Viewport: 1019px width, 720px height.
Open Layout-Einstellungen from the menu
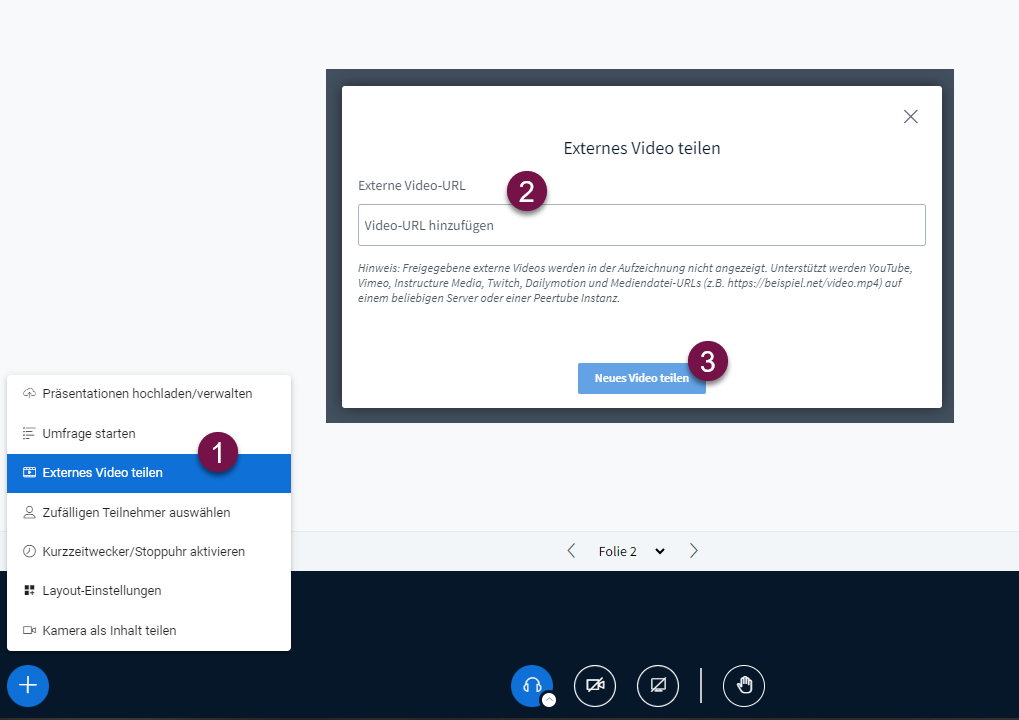149,591
